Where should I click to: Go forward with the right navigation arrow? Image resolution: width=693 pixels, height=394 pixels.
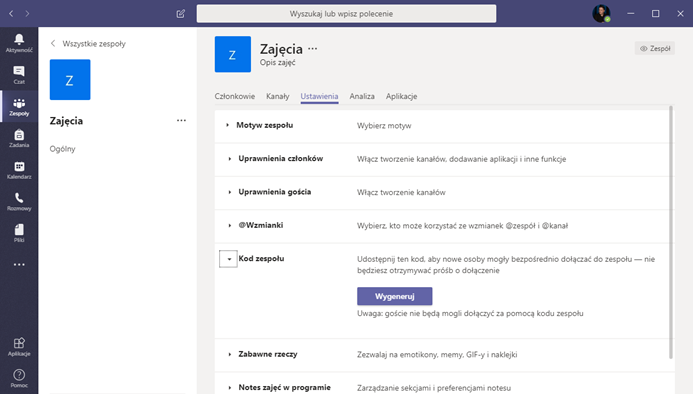[x=27, y=14]
